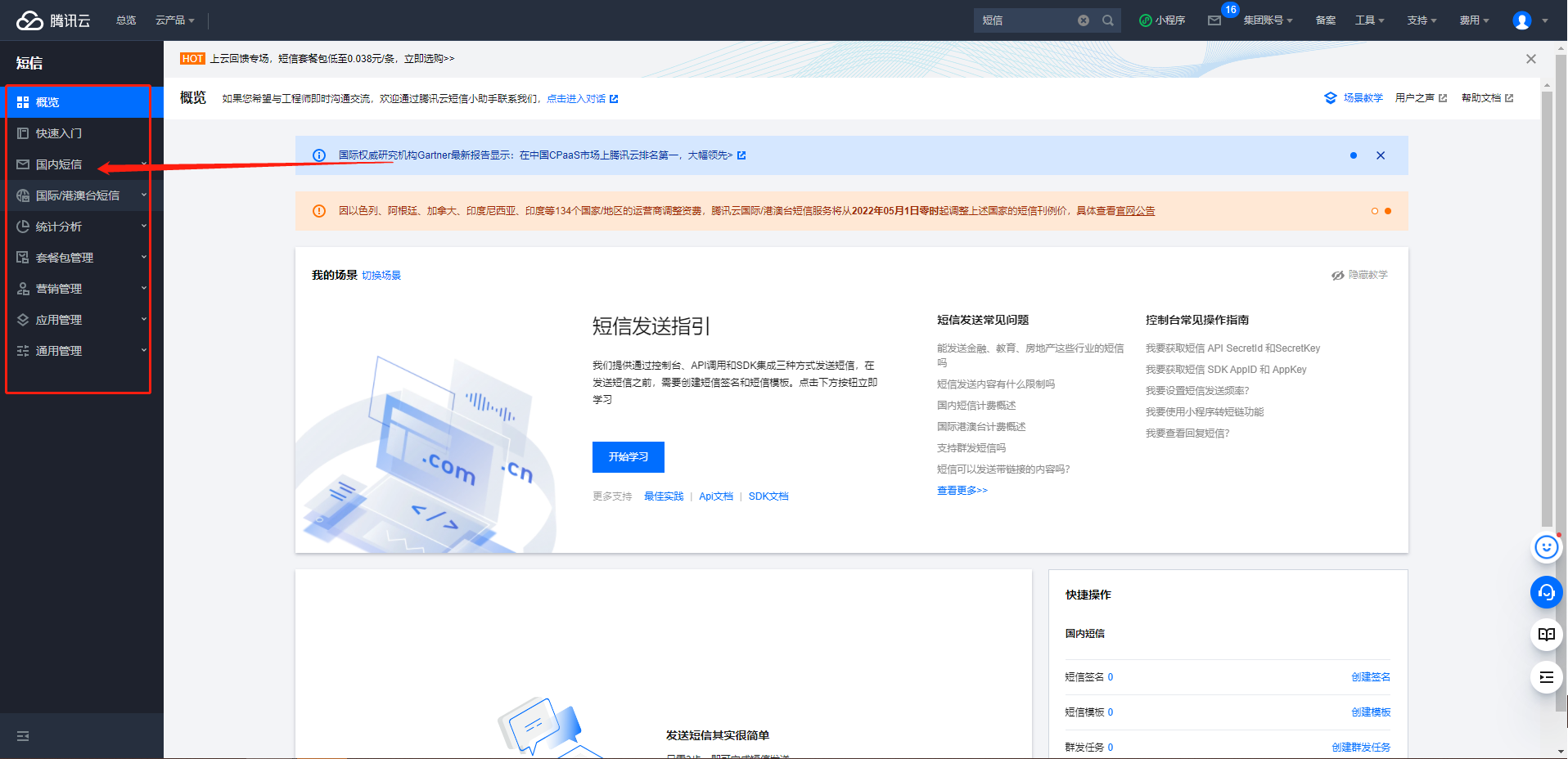Click the user avatar icon
The image size is (1568, 759).
point(1522,20)
